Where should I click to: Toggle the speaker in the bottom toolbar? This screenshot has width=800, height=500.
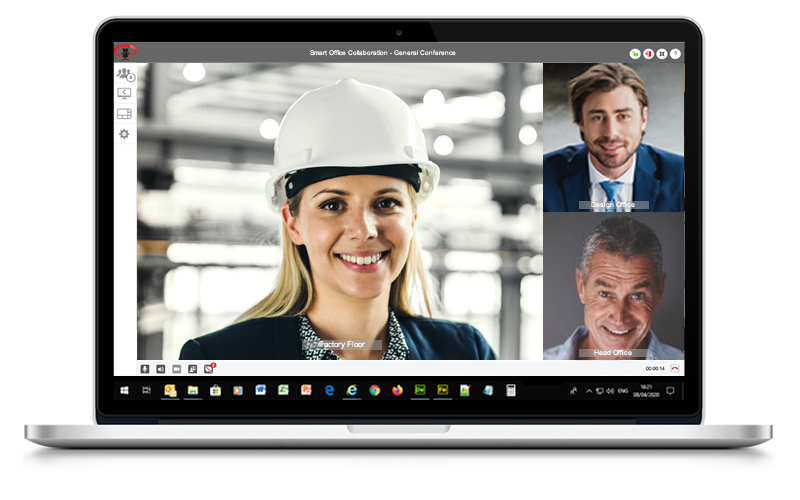161,368
